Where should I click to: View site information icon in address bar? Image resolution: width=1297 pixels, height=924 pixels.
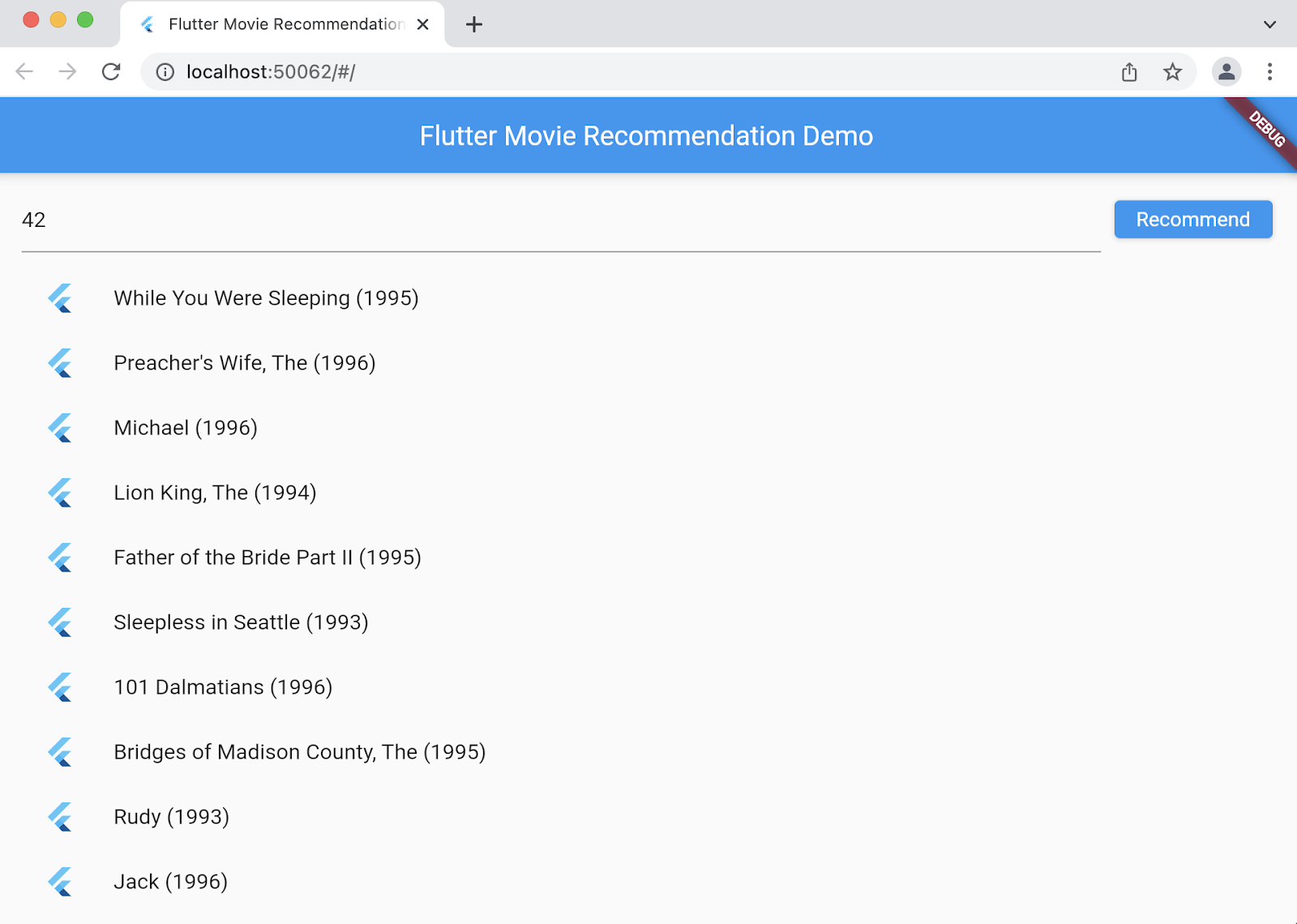pos(165,72)
